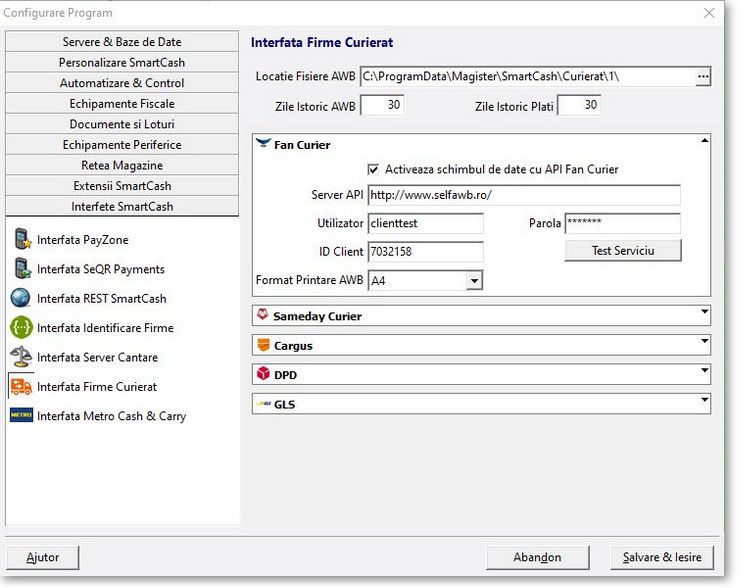Close the Configurare Program window
Viewport: 740px width, 588px height.
pos(709,13)
